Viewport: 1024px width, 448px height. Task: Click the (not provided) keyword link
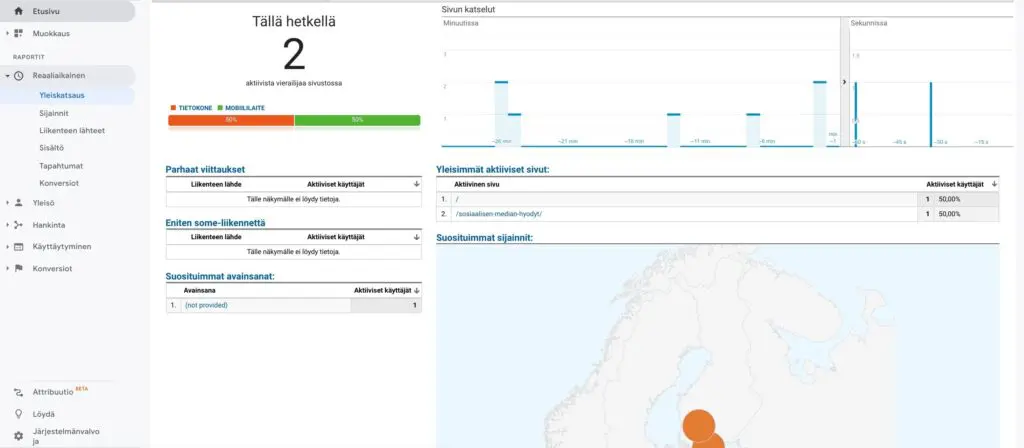206,305
